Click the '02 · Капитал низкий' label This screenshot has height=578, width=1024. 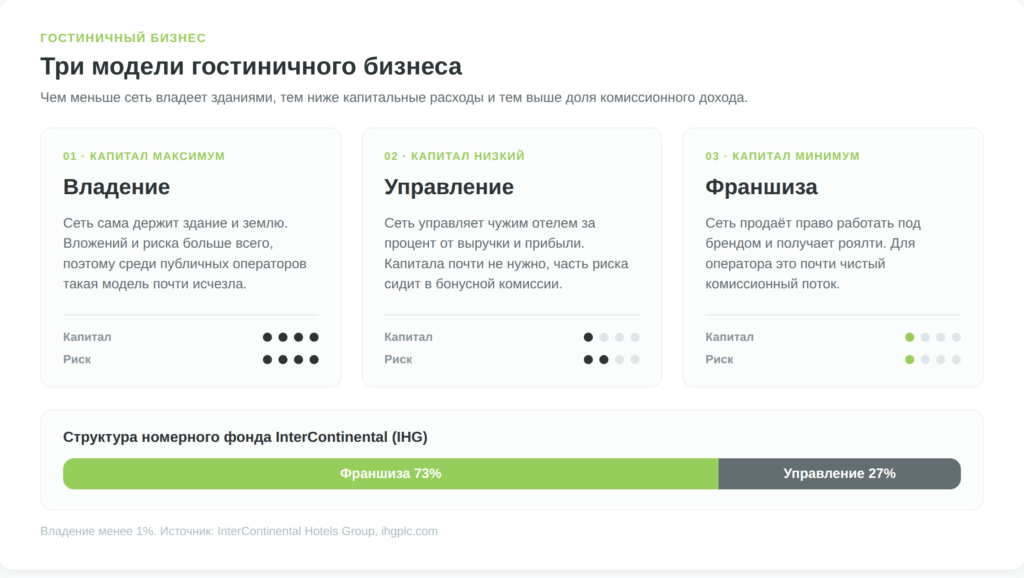pyautogui.click(x=455, y=156)
